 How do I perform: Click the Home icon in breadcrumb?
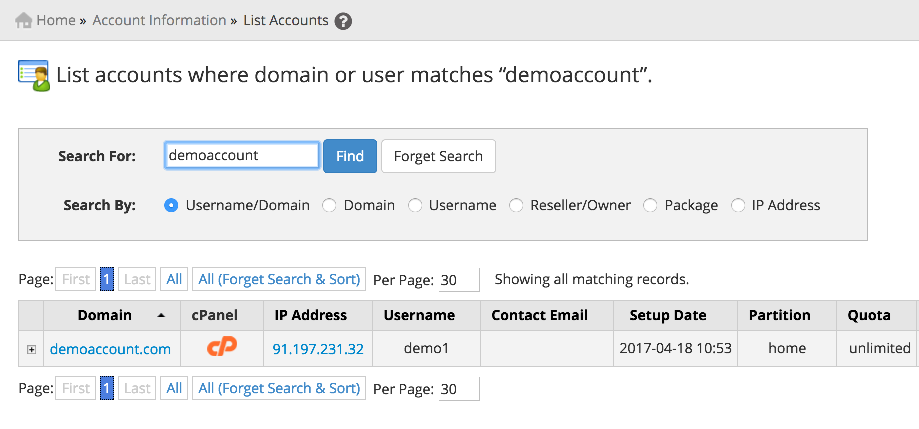(x=24, y=20)
